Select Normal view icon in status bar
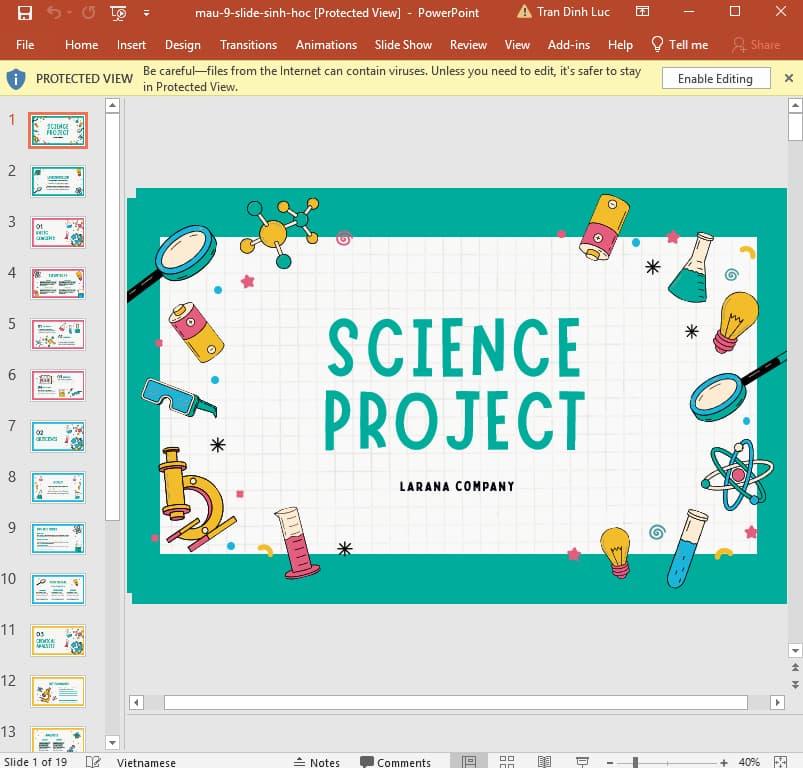Image resolution: width=803 pixels, height=768 pixels. [x=469, y=761]
